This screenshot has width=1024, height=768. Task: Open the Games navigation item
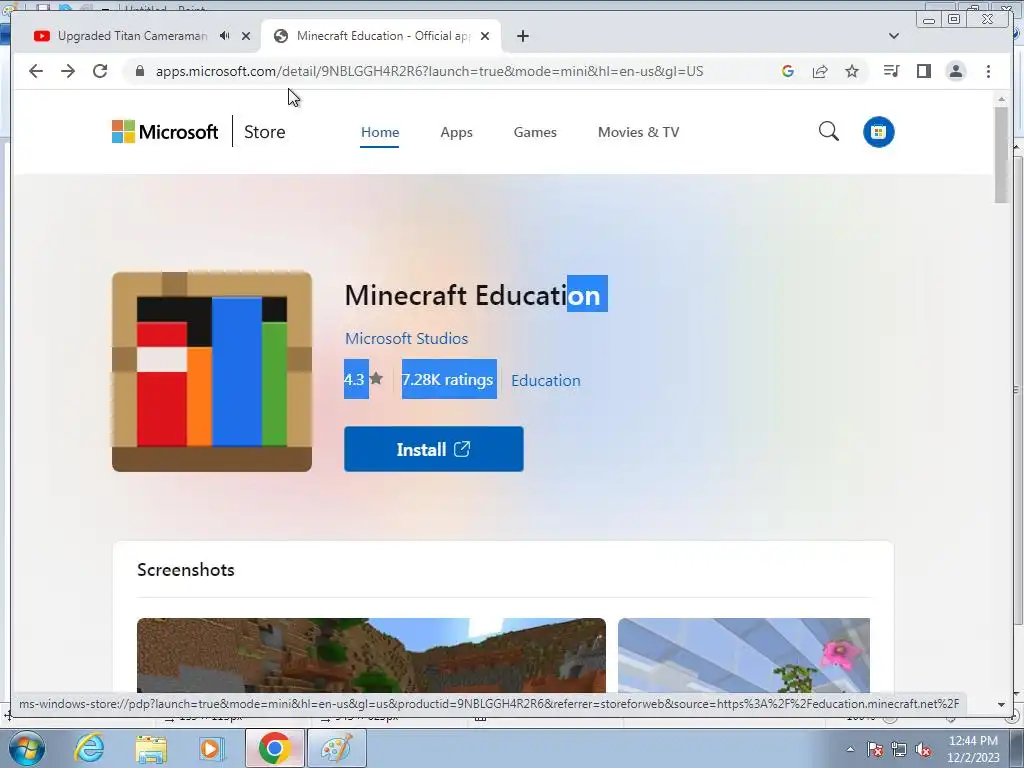[x=535, y=132]
